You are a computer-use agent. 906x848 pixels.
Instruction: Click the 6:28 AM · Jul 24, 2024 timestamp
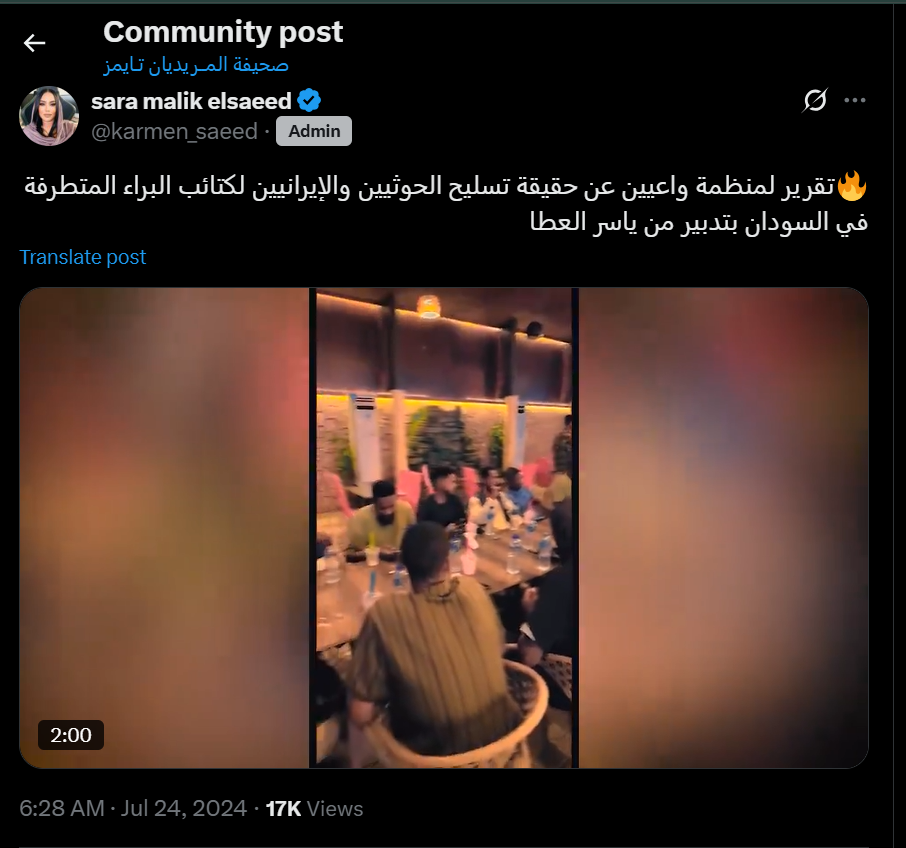(133, 809)
